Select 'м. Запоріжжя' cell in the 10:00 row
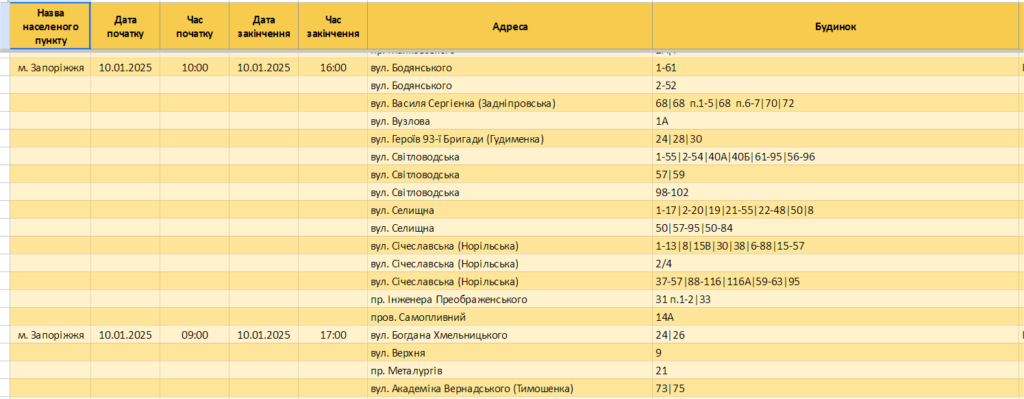 [50, 68]
